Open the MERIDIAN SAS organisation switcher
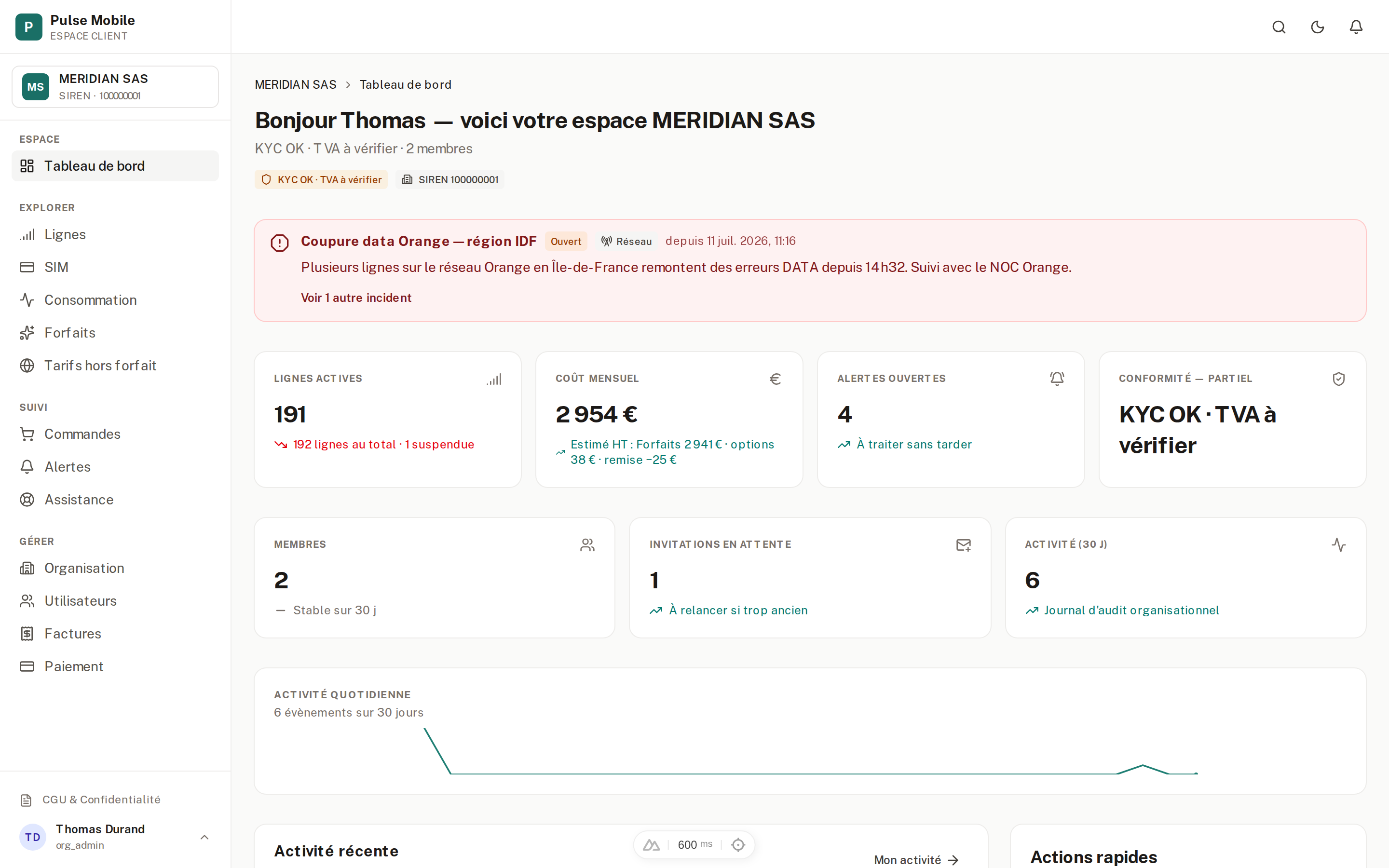Image resolution: width=1389 pixels, height=868 pixels. click(115, 87)
